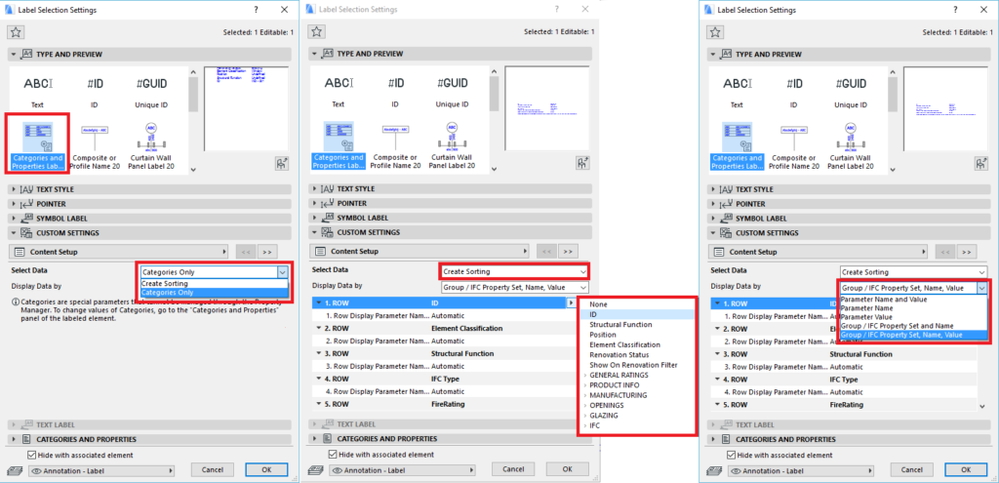Choose Parameter Name and Value in right dropdown list
Screen dimensions: 999x483
(914, 299)
